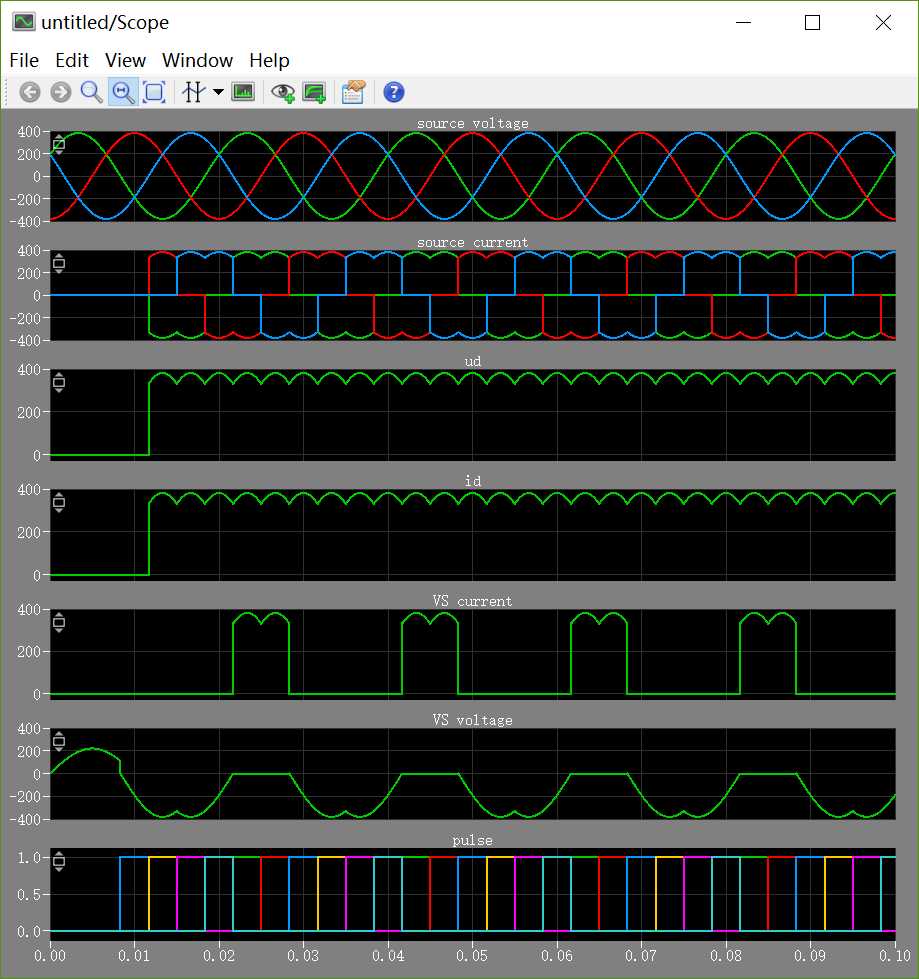Viewport: 919px width, 979px height.
Task: Click the 'pulse' plot title
Action: click(473, 840)
